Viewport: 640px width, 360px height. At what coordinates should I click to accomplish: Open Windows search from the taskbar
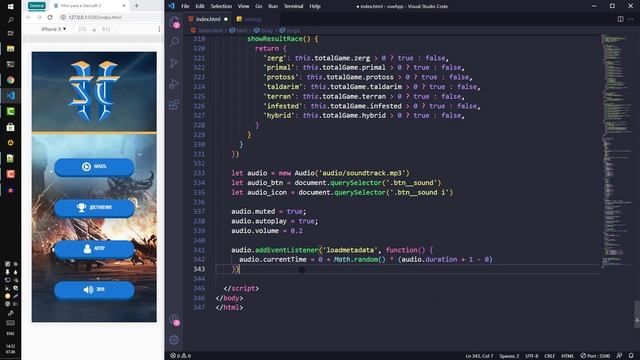click(x=11, y=20)
